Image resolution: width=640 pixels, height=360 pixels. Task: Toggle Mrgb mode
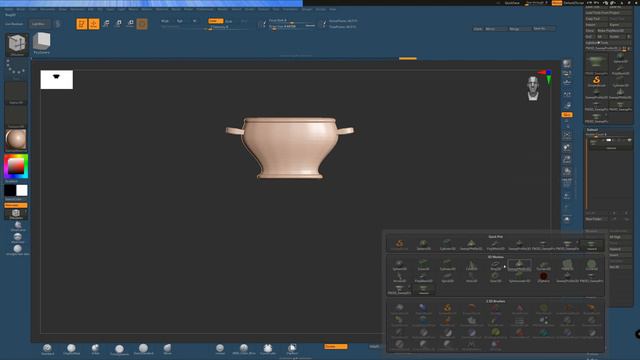coord(165,21)
